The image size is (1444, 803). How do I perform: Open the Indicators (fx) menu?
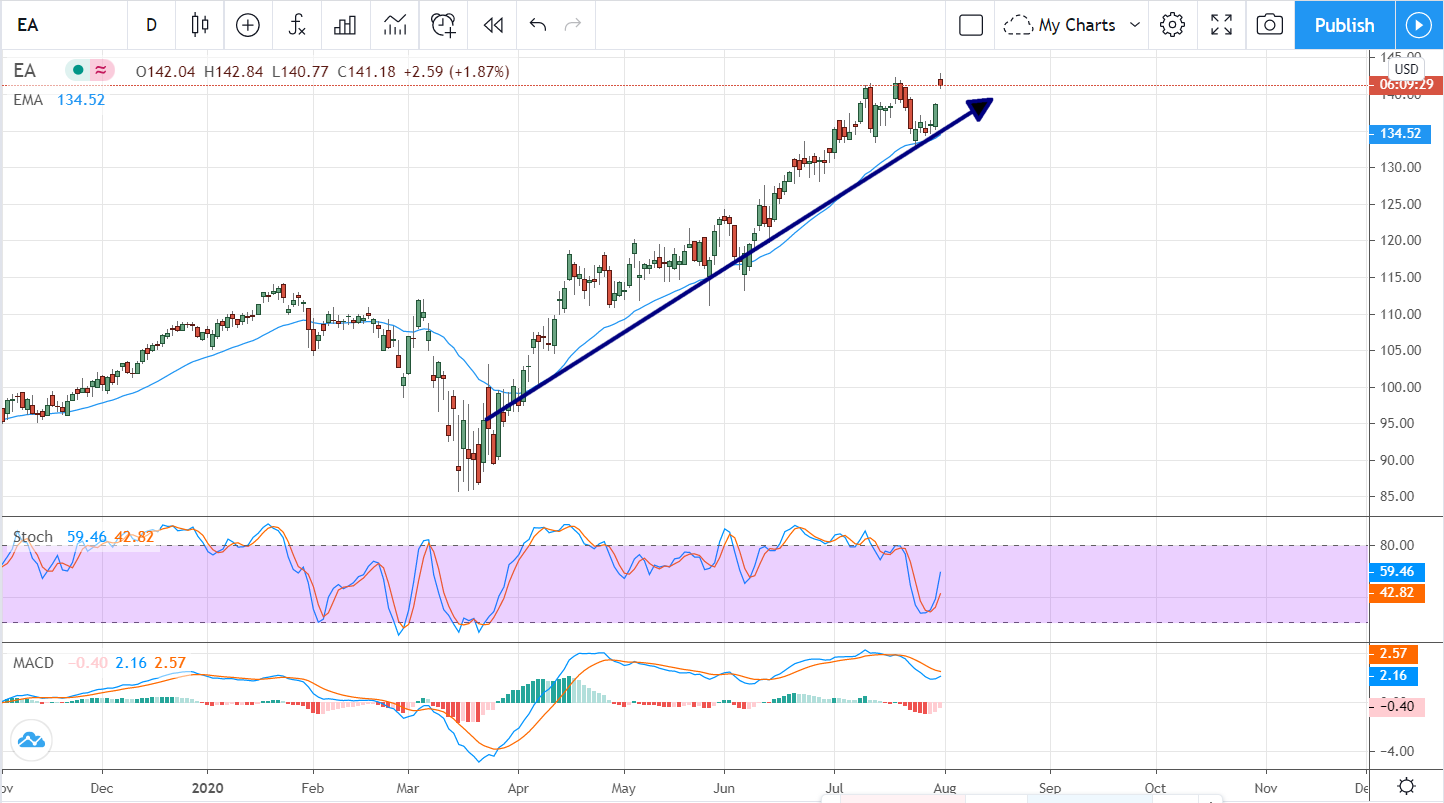296,24
